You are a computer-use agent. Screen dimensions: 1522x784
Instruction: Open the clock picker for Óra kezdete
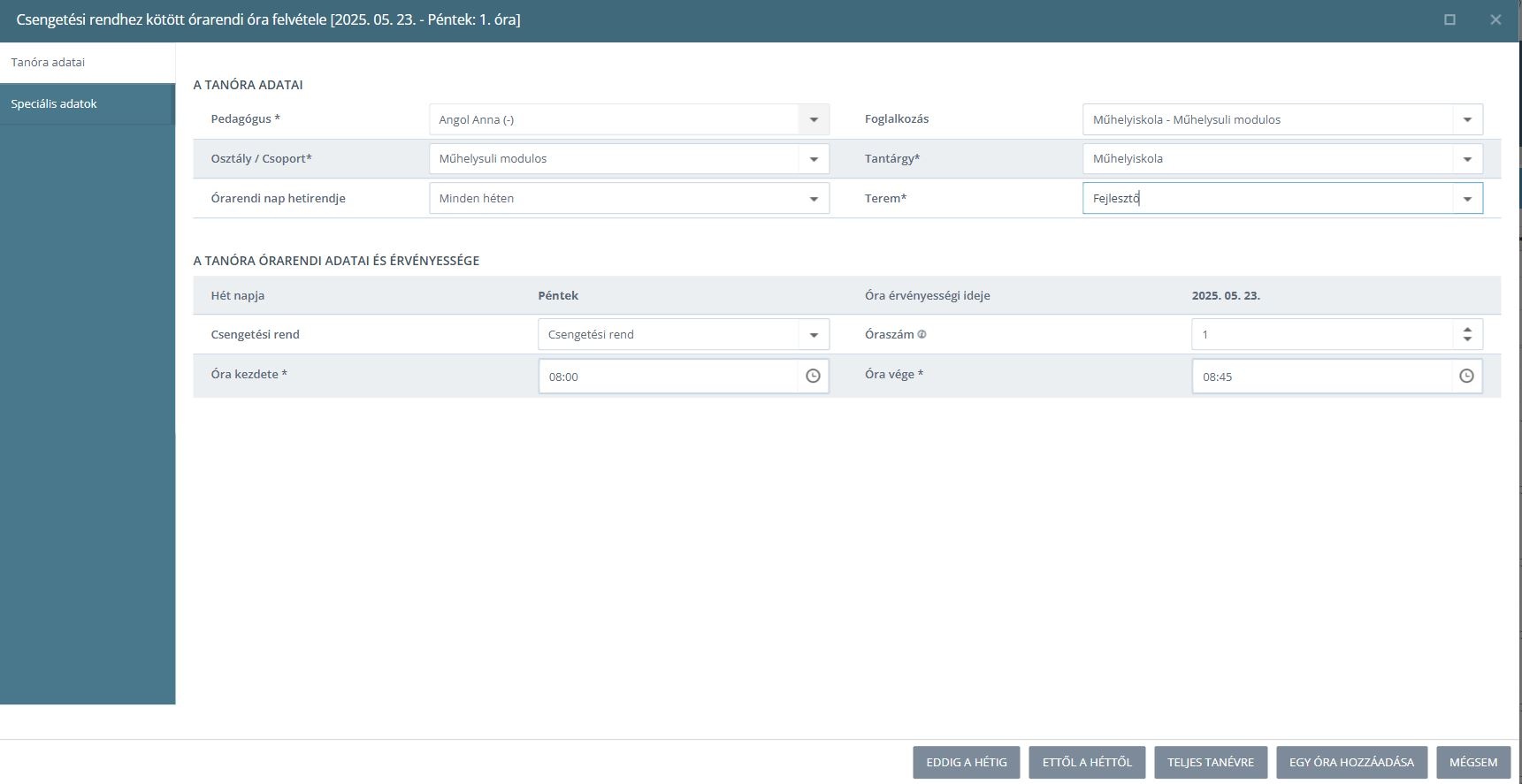pyautogui.click(x=813, y=376)
